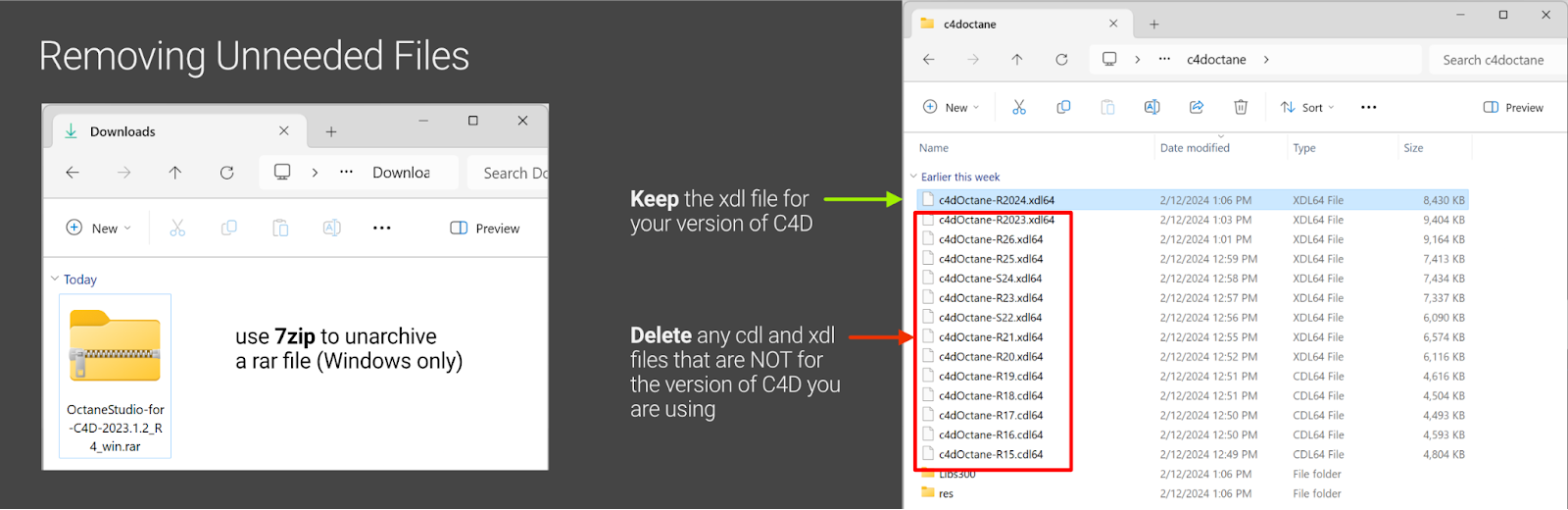1568x510 pixels.
Task: Open the New dropdown in c4doctane window
Action: pyautogui.click(x=951, y=108)
